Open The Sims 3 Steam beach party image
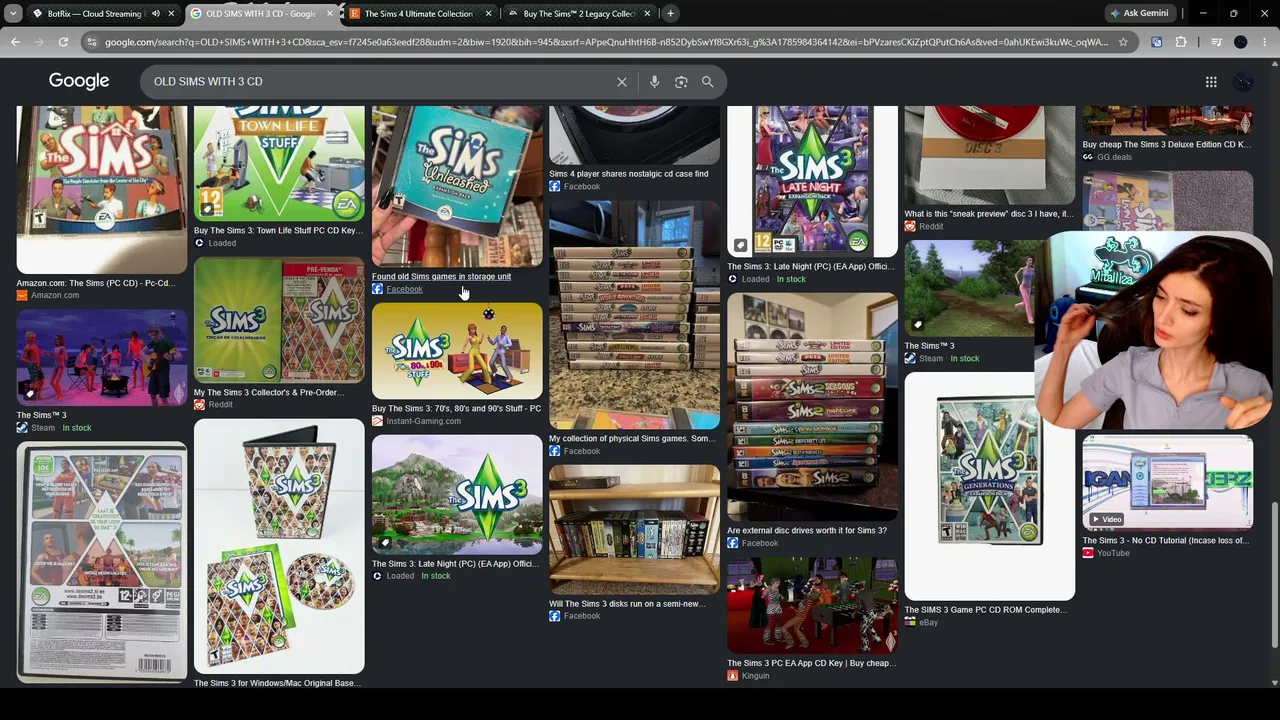This screenshot has width=1280, height=720. tap(101, 357)
